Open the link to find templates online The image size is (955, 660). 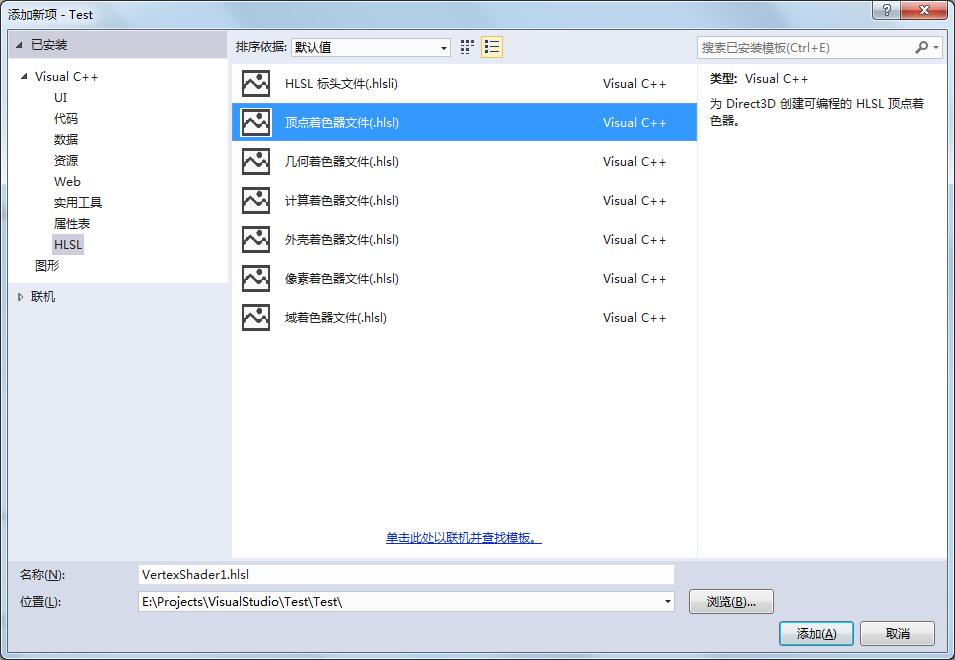pos(463,538)
